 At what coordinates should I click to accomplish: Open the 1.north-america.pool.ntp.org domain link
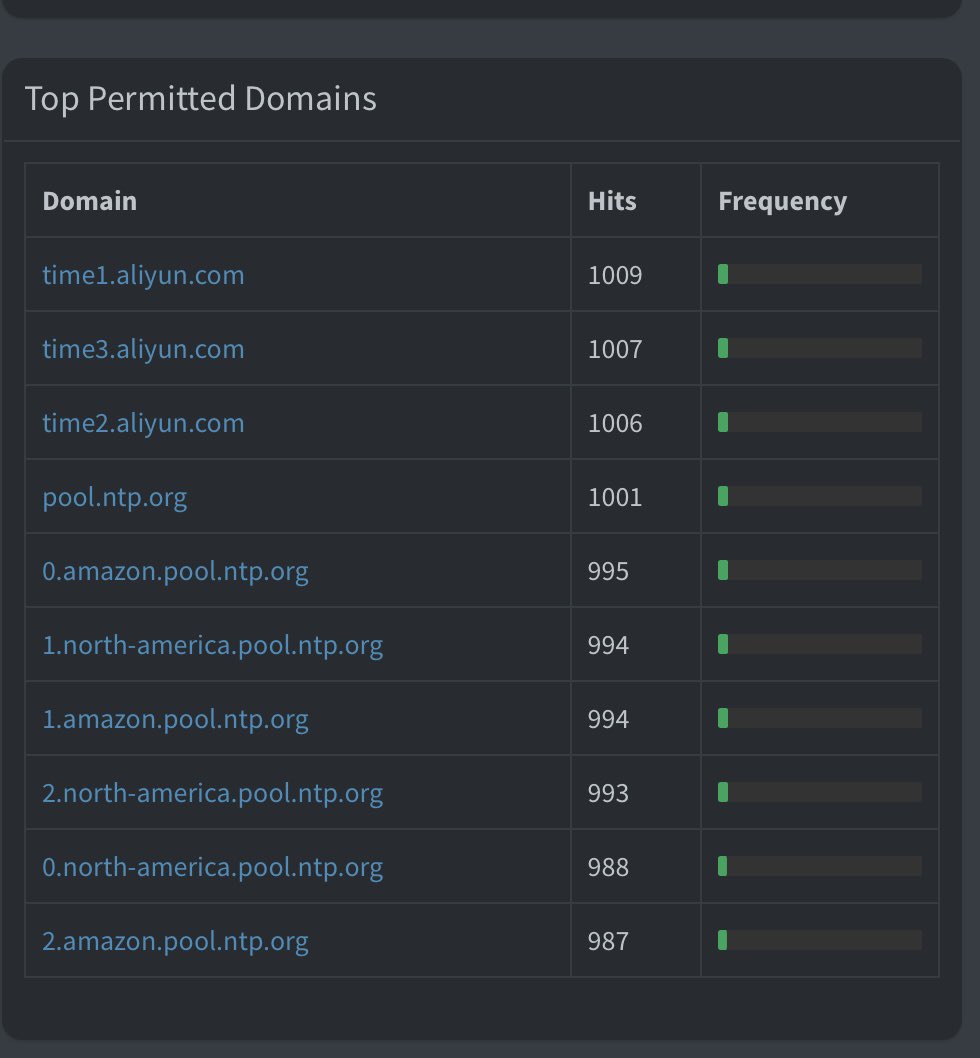pyautogui.click(x=213, y=645)
